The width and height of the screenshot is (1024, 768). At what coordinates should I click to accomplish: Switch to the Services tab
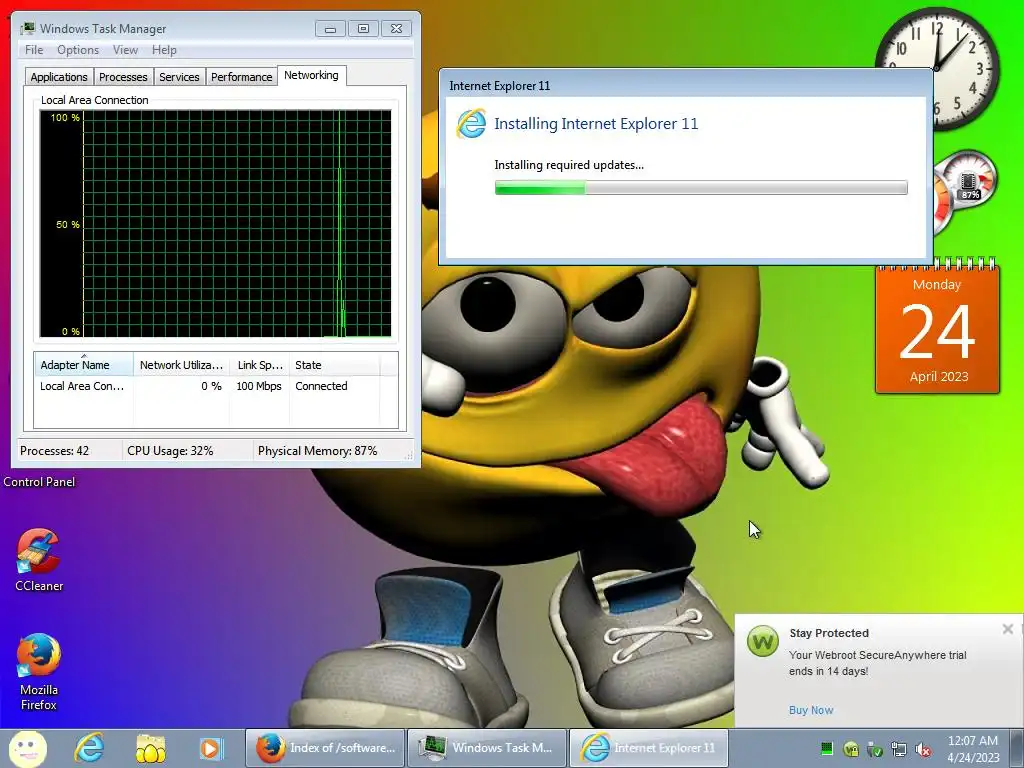pos(179,77)
